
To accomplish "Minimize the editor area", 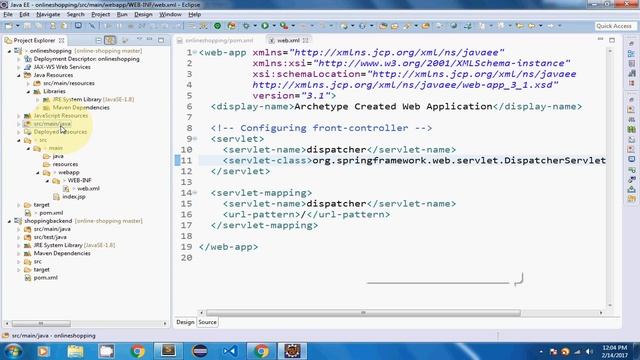I will [x=600, y=39].
